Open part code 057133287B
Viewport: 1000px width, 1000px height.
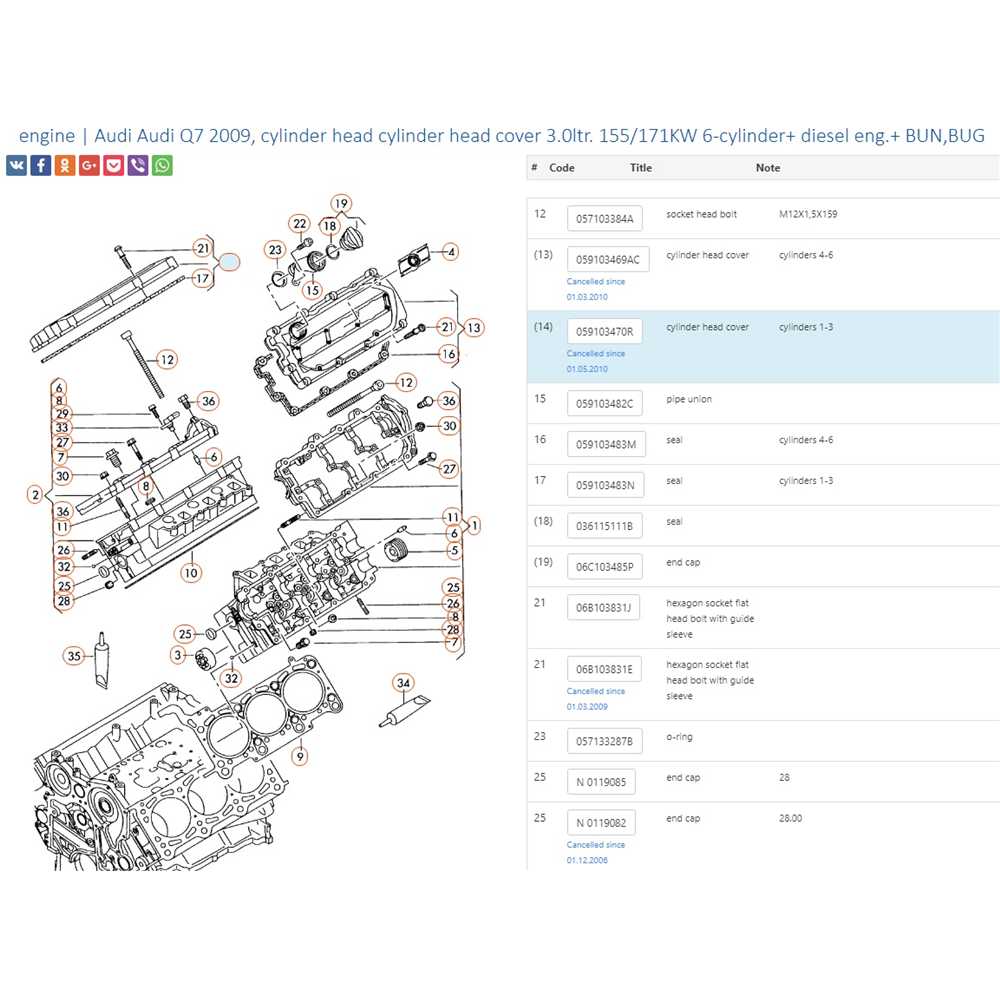click(605, 742)
